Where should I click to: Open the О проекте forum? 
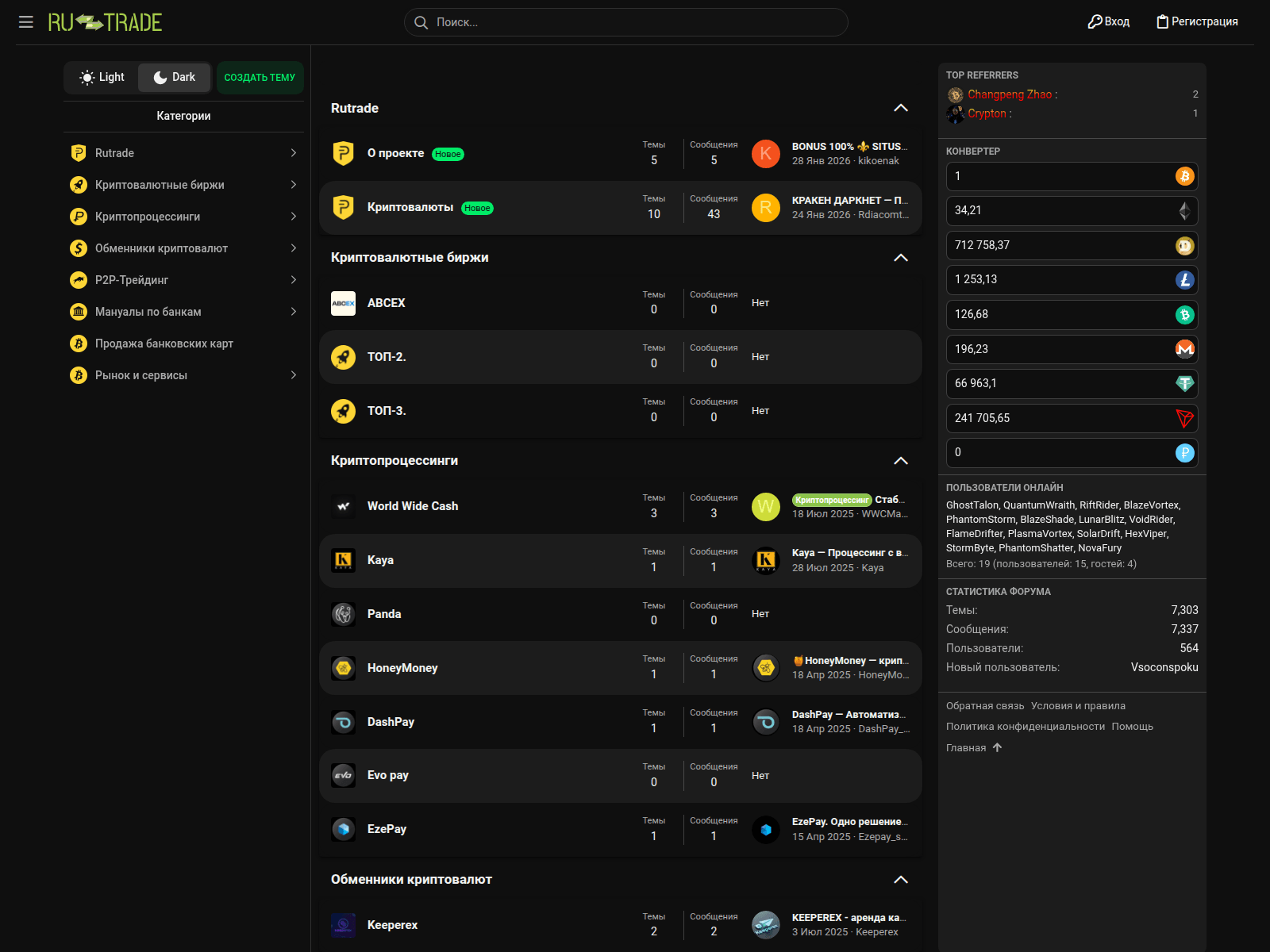click(395, 153)
